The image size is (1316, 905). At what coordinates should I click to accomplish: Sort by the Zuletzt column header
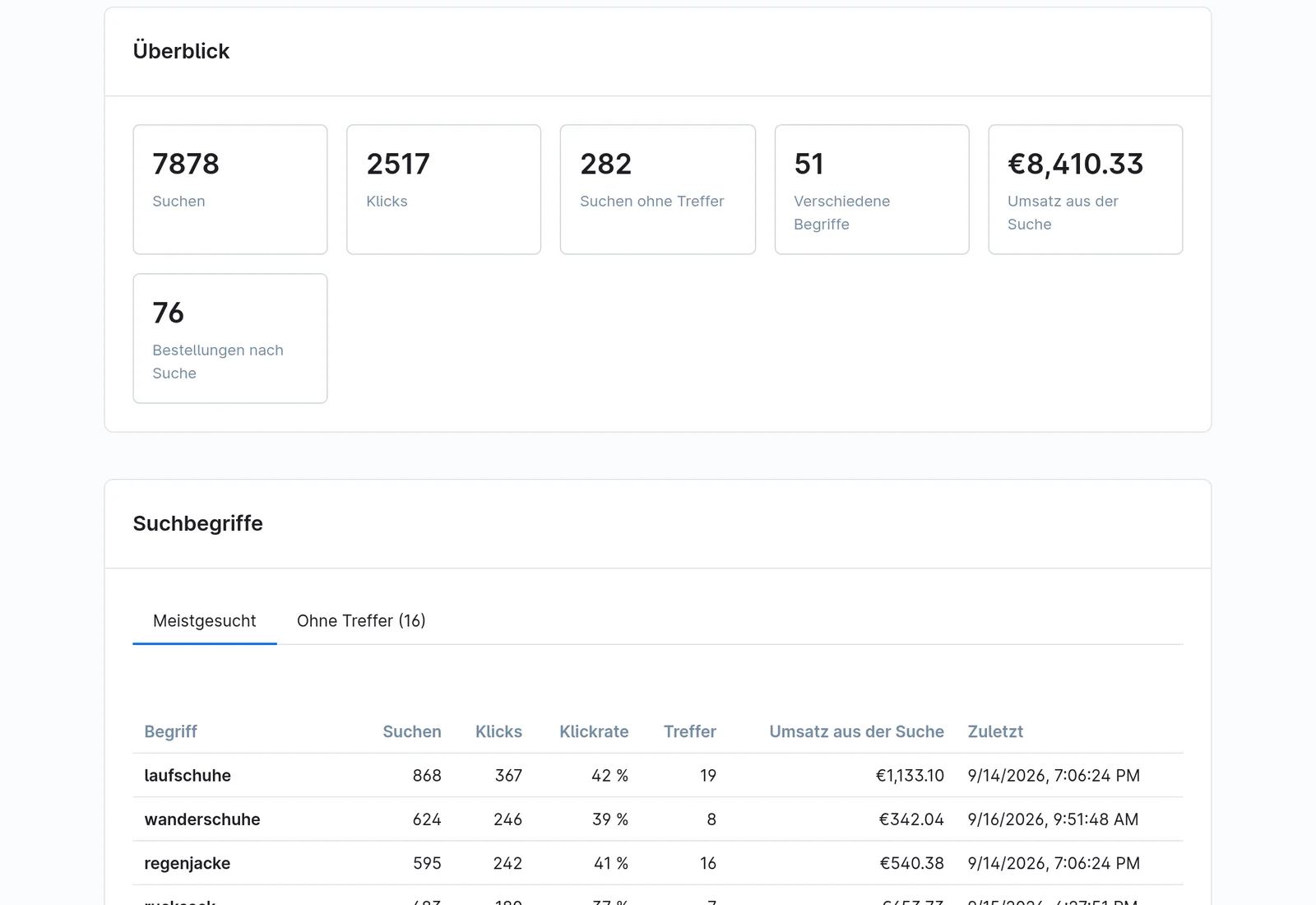point(995,731)
